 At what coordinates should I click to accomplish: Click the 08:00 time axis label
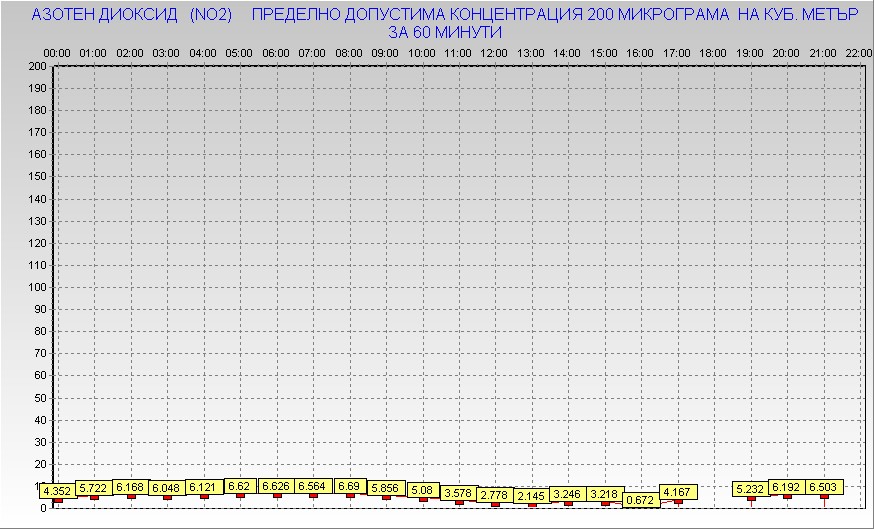349,52
